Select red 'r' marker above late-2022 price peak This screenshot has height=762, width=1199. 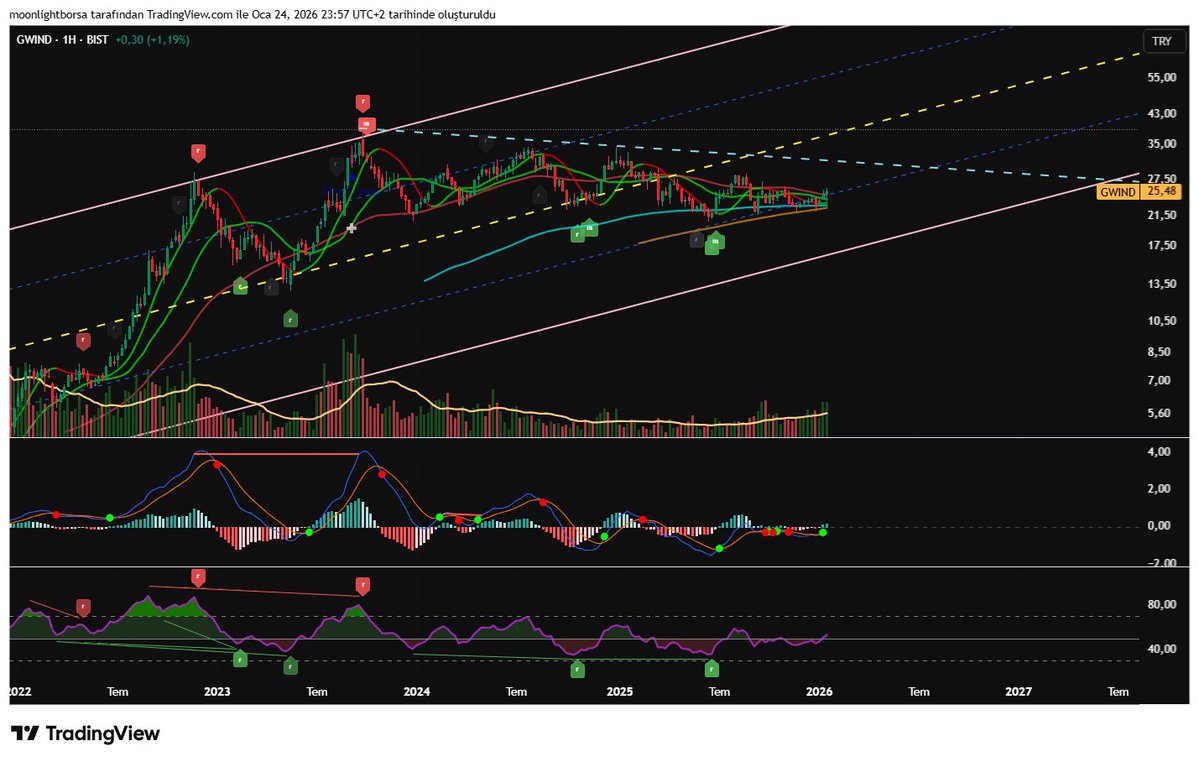tap(198, 153)
